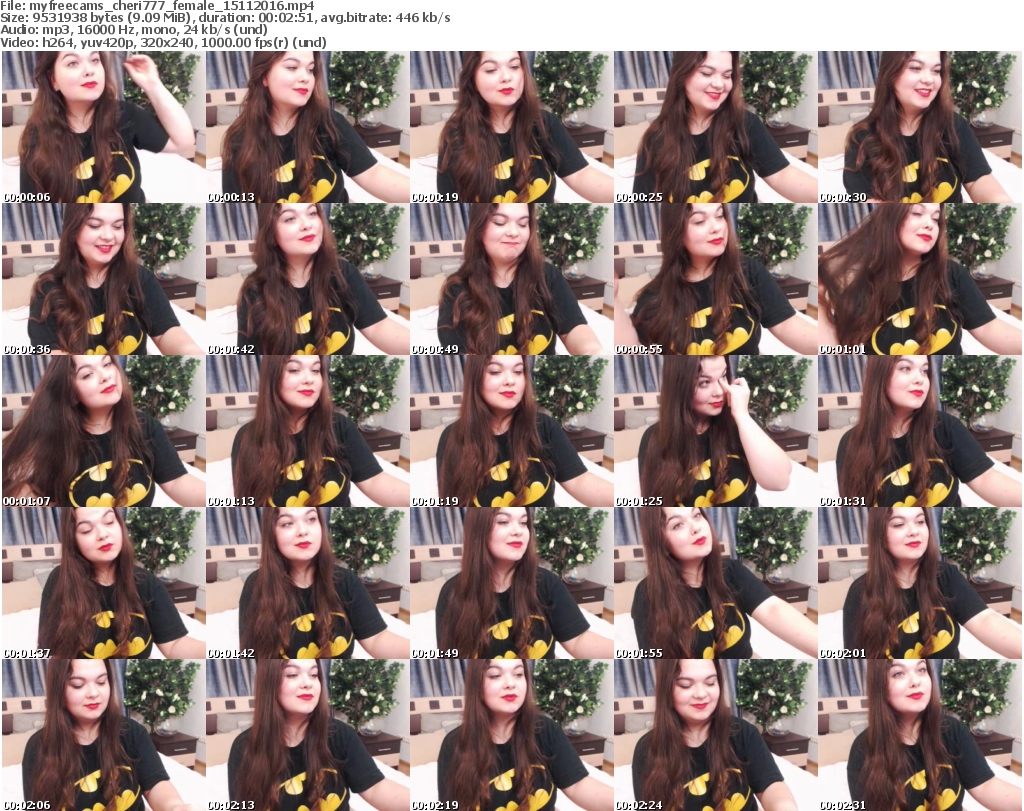Click the 'Size: 9531938 bytes' info line
Viewport: 1024px width, 811px height.
tap(225, 18)
